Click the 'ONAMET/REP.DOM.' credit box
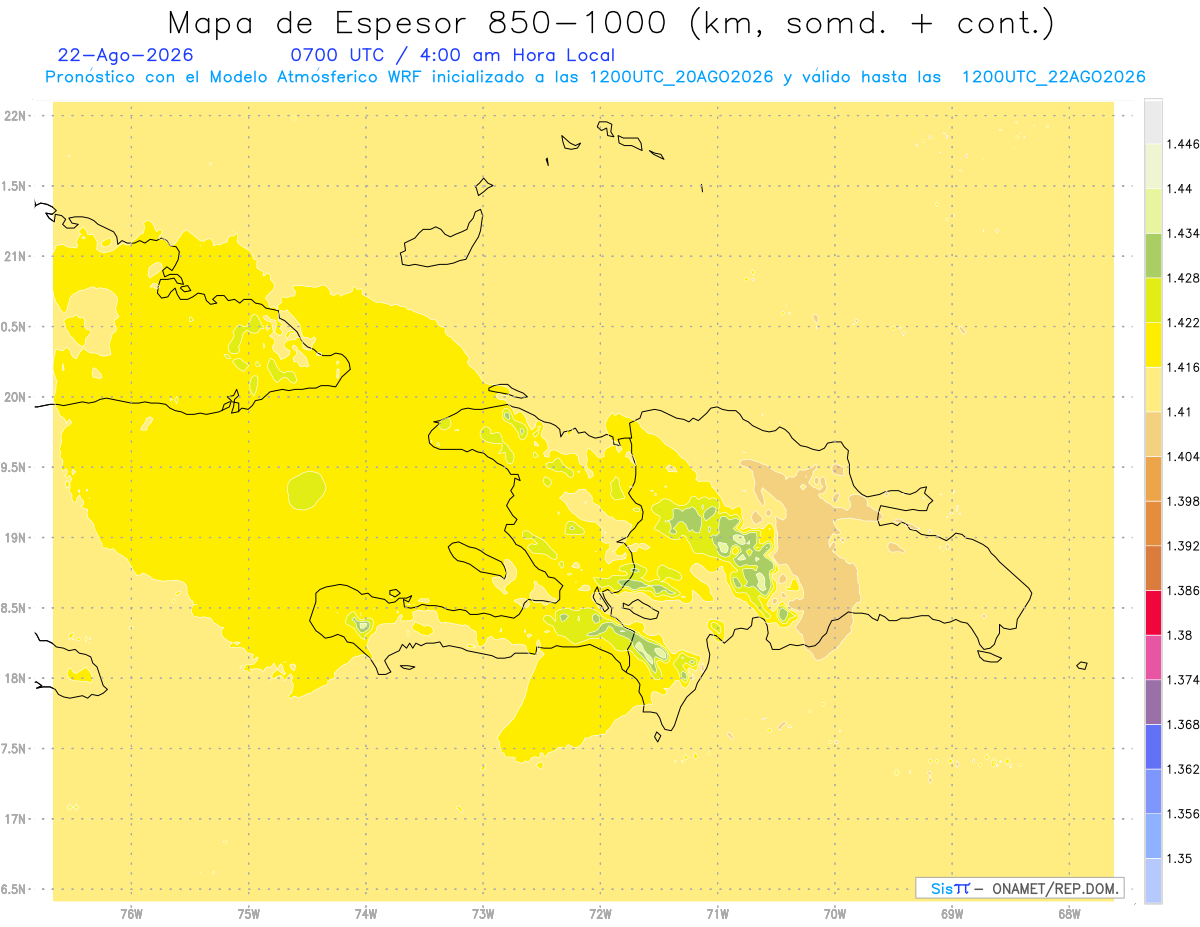 (x=1020, y=888)
